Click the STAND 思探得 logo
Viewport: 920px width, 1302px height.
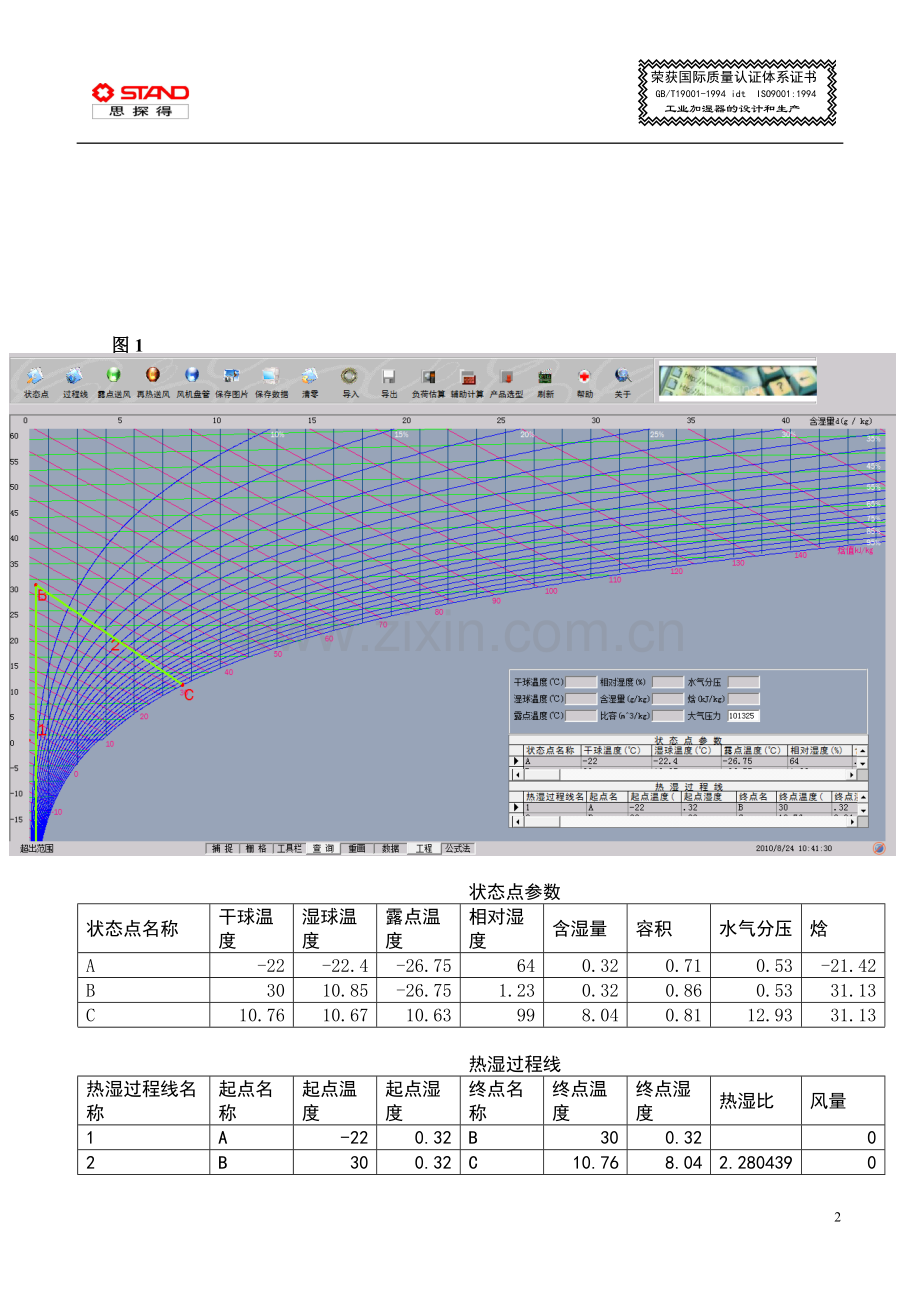tap(140, 100)
